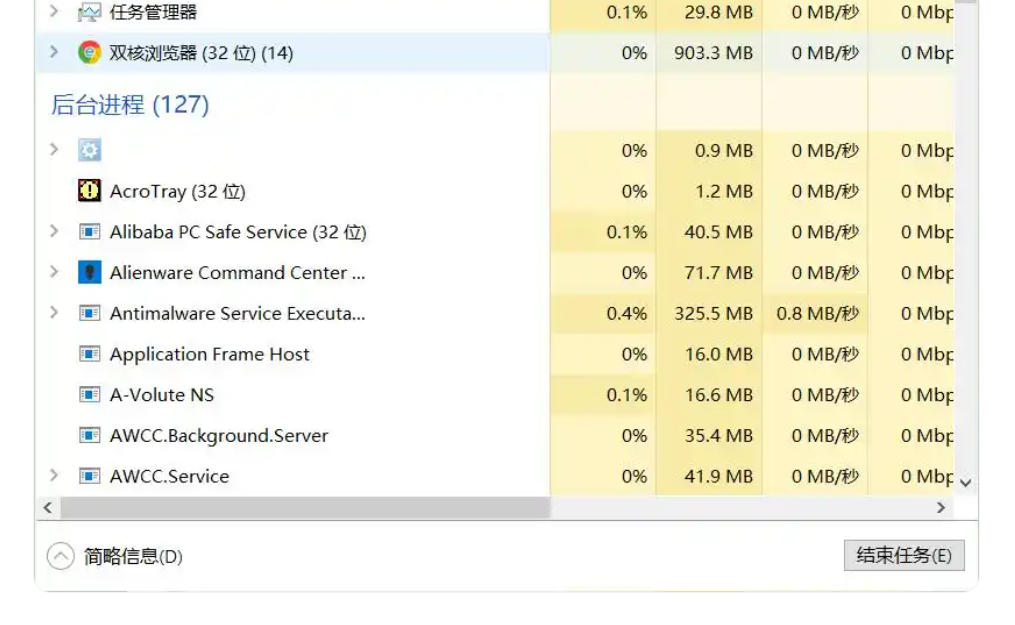Click the A-Volute NS process icon

coord(89,395)
